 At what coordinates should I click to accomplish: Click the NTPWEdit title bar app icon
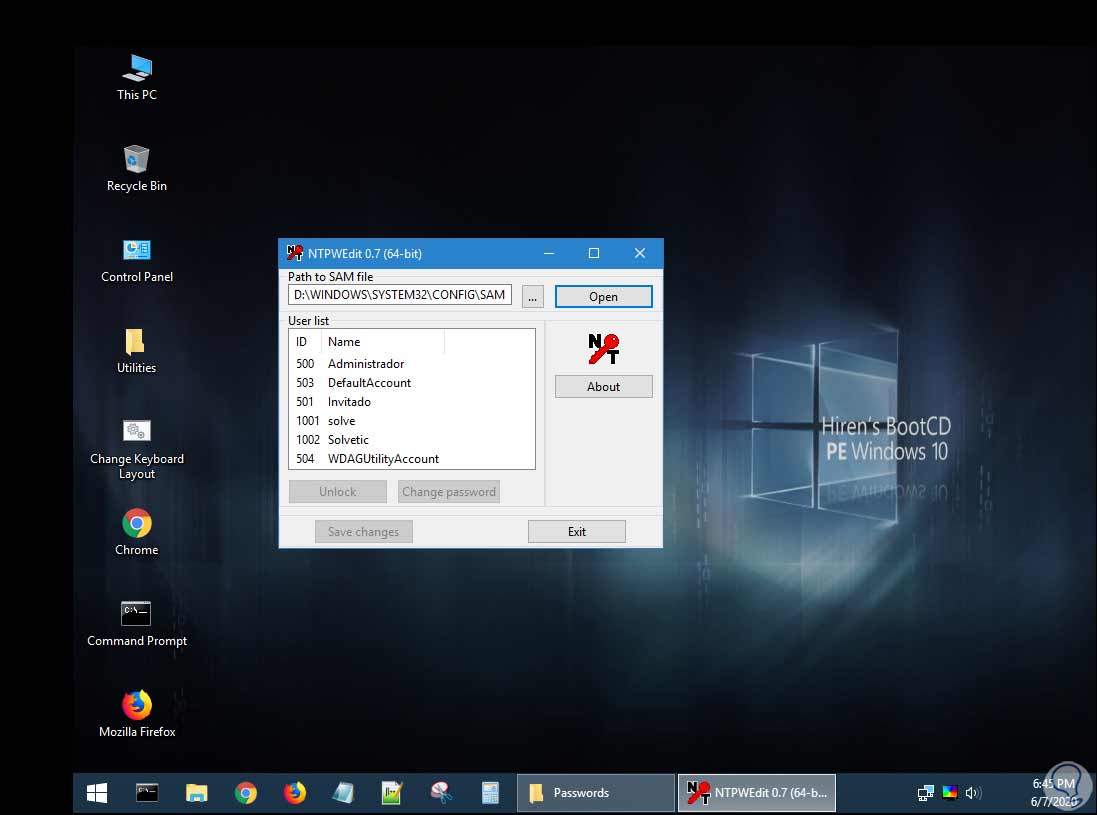295,253
